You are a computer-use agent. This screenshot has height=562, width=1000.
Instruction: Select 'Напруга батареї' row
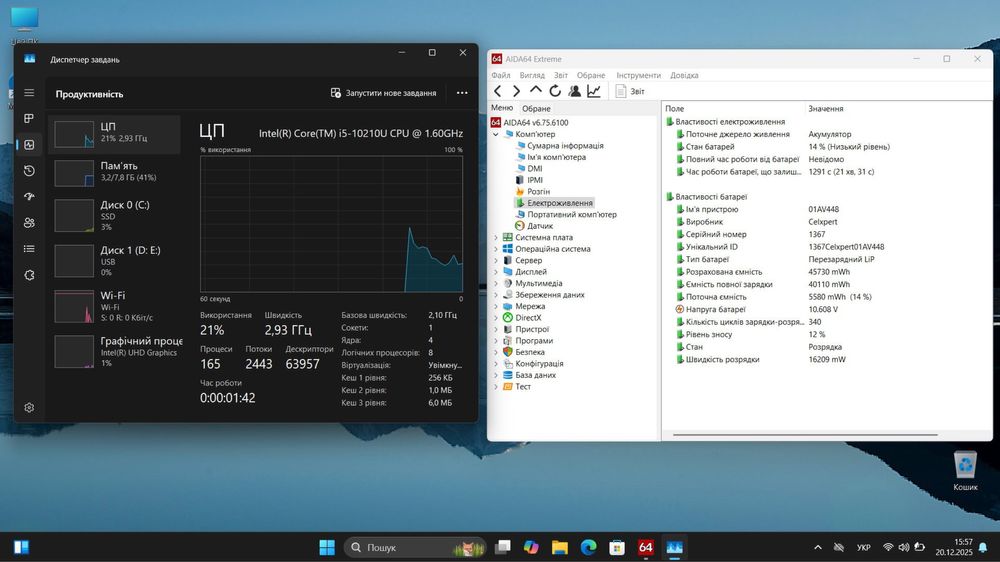coord(829,309)
